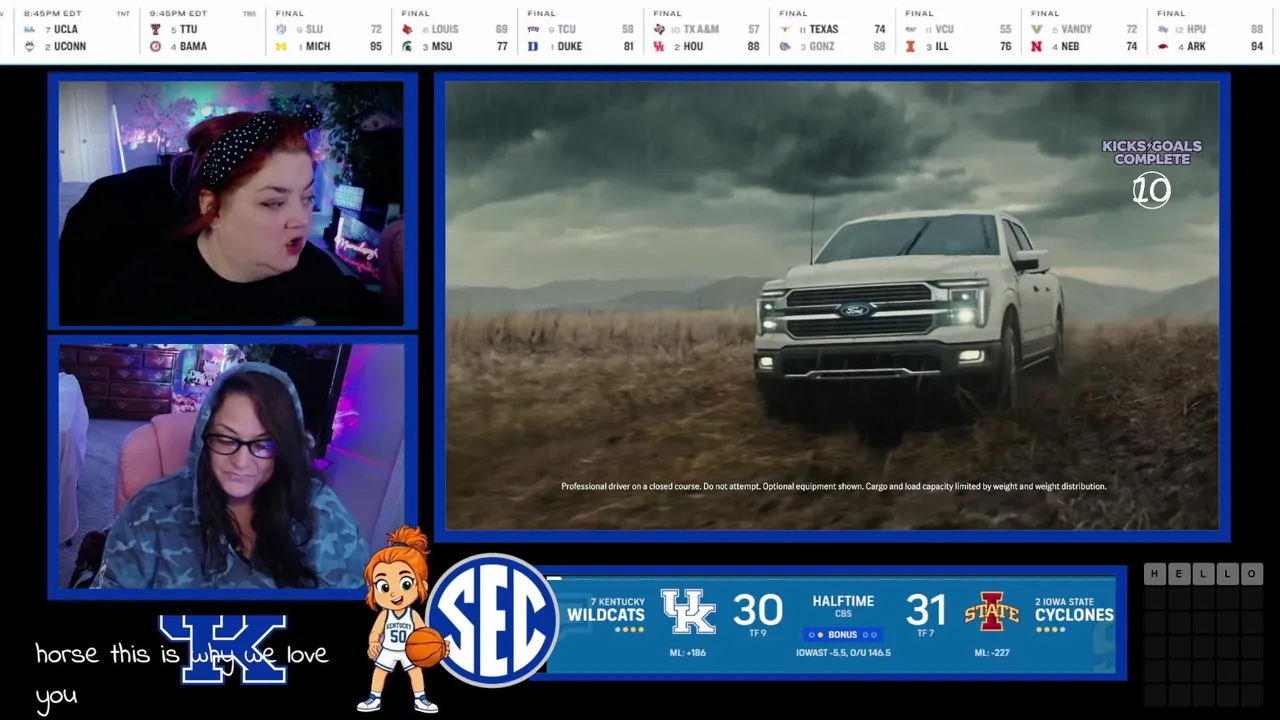Click the Kentucky score 30
Viewport: 1280px width, 720px height.
[x=758, y=610]
